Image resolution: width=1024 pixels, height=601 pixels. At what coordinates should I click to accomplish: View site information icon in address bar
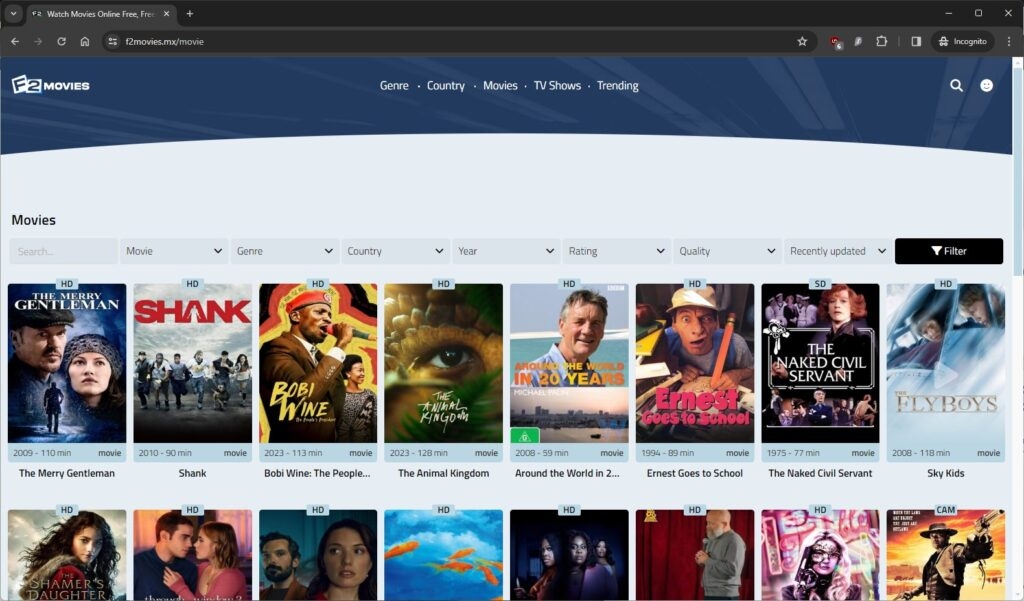tap(112, 41)
